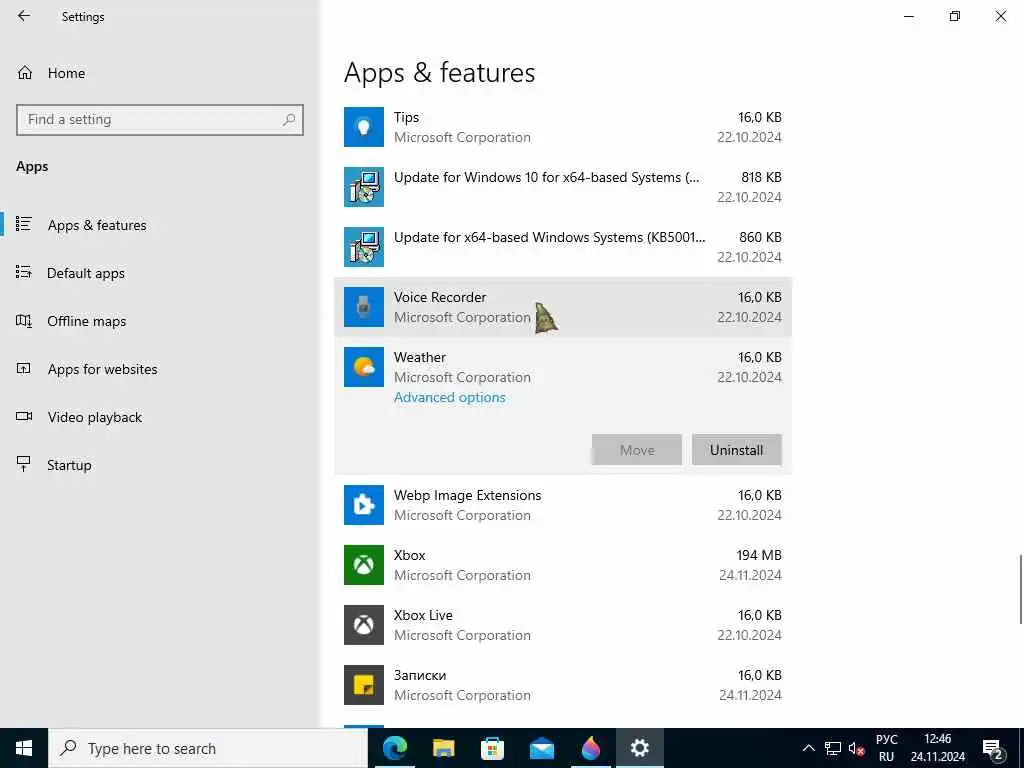
Task: Click the network icon in system tray
Action: [833, 748]
